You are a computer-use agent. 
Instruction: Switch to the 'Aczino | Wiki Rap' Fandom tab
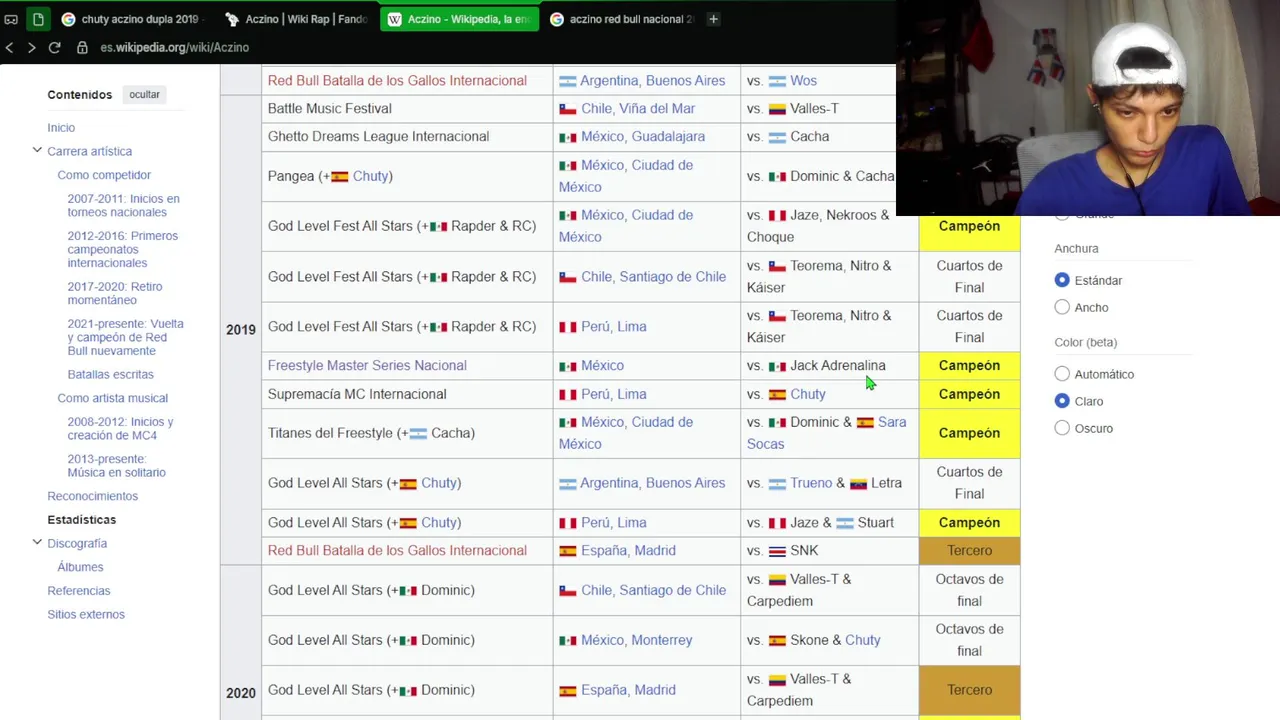coord(297,19)
